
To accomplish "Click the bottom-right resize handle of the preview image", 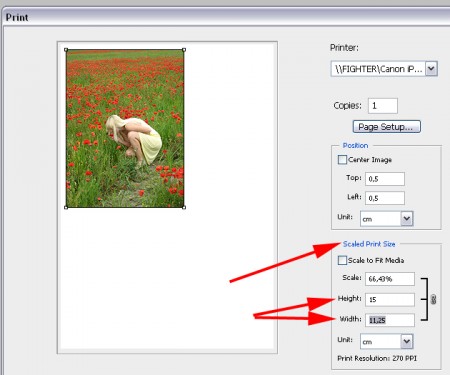I will pos(184,207).
